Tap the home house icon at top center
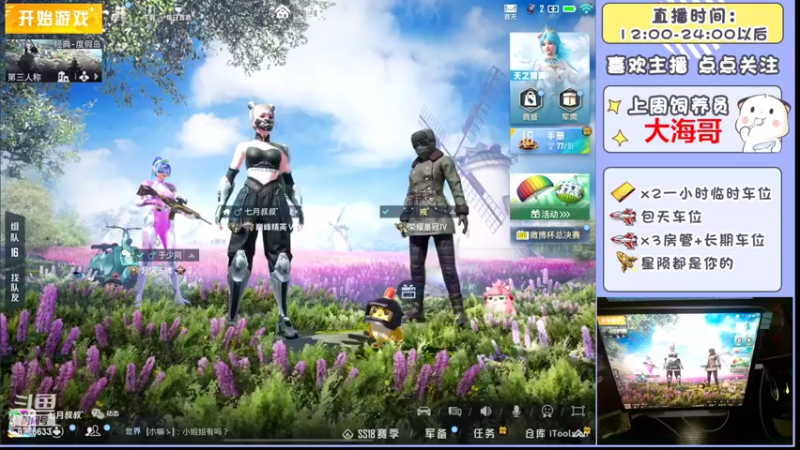This screenshot has width=800, height=450. 282,12
